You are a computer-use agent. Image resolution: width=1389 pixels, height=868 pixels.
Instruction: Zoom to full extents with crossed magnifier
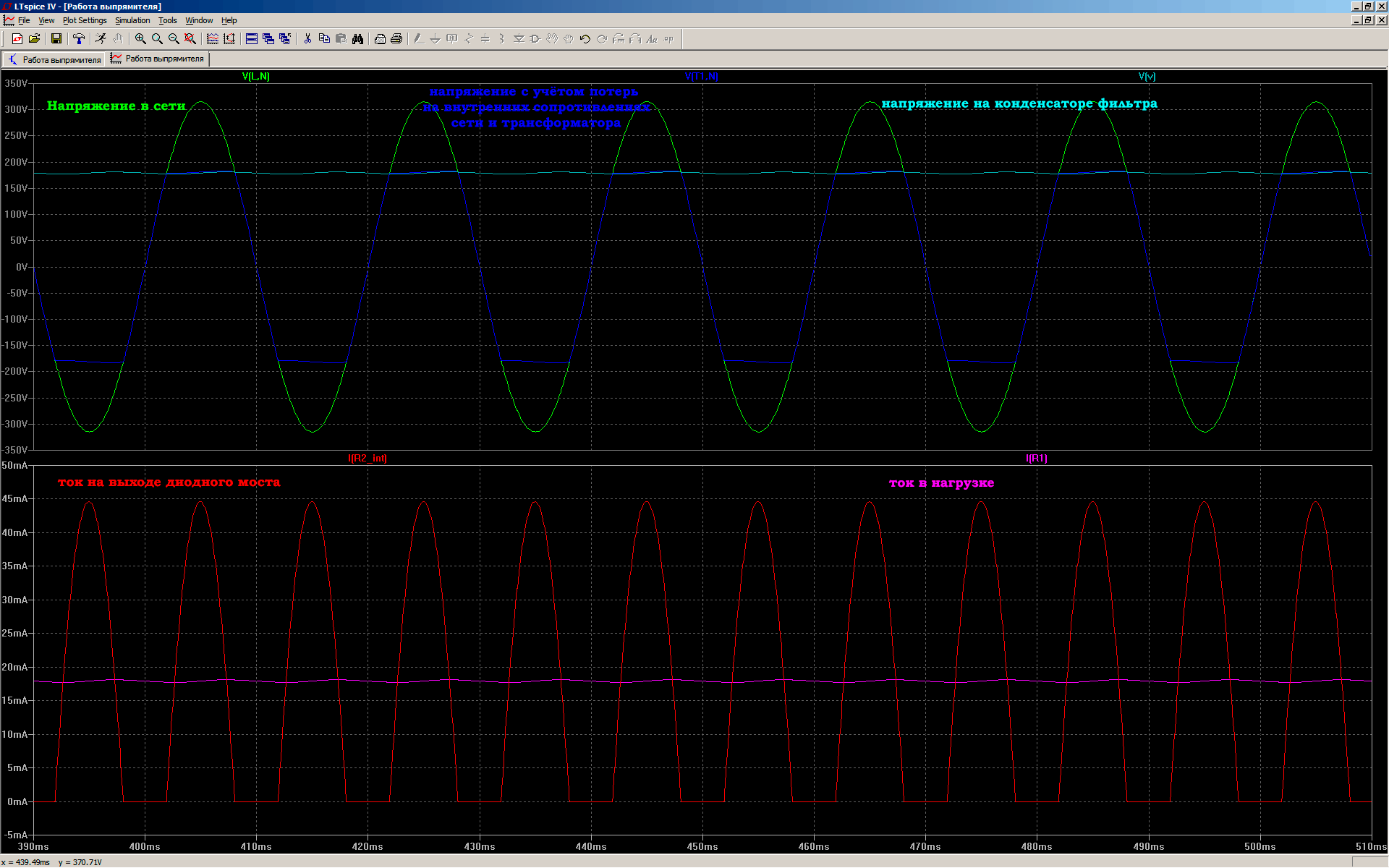(x=190, y=39)
